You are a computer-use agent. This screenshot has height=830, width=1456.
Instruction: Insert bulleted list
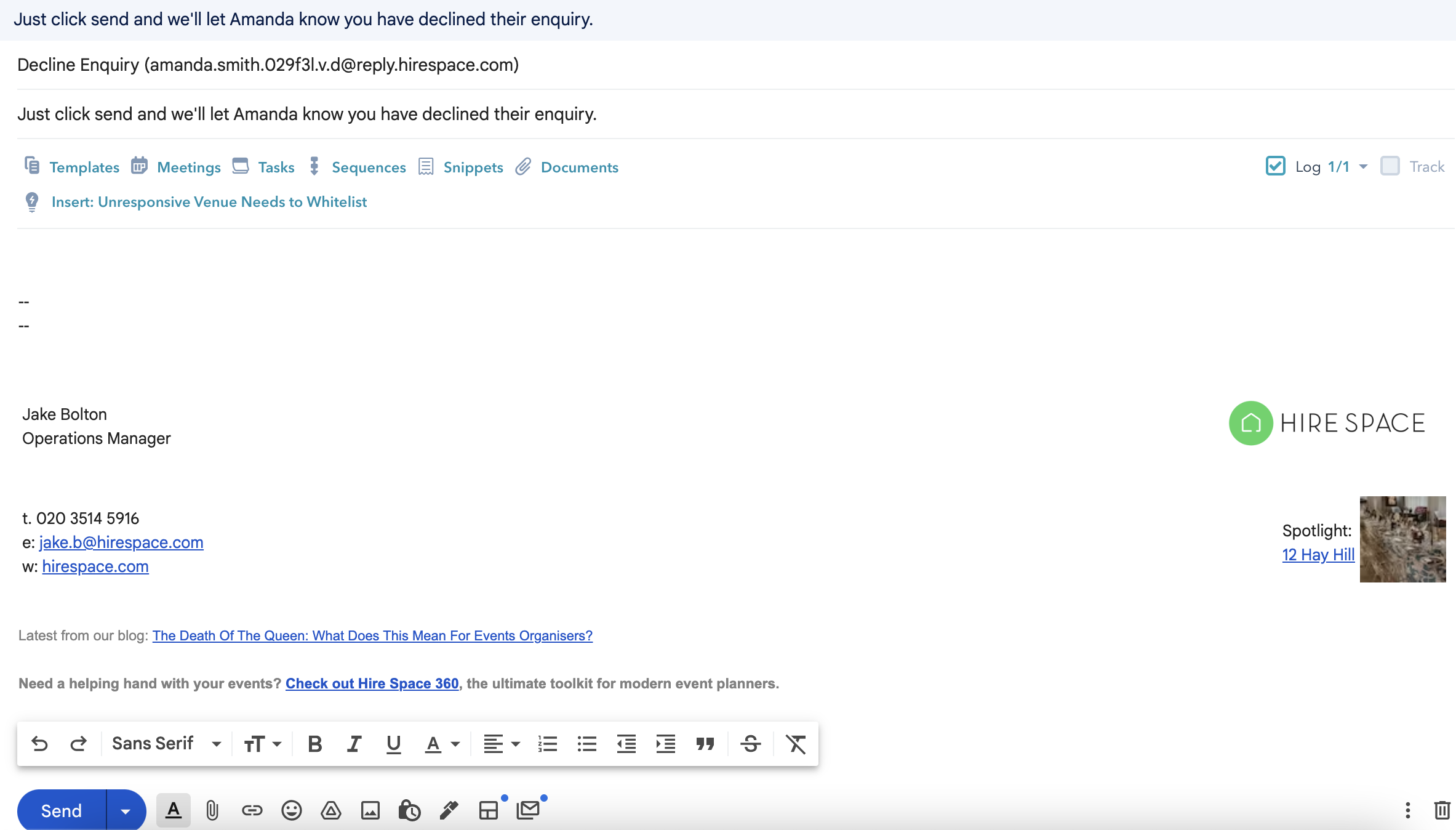tap(587, 744)
